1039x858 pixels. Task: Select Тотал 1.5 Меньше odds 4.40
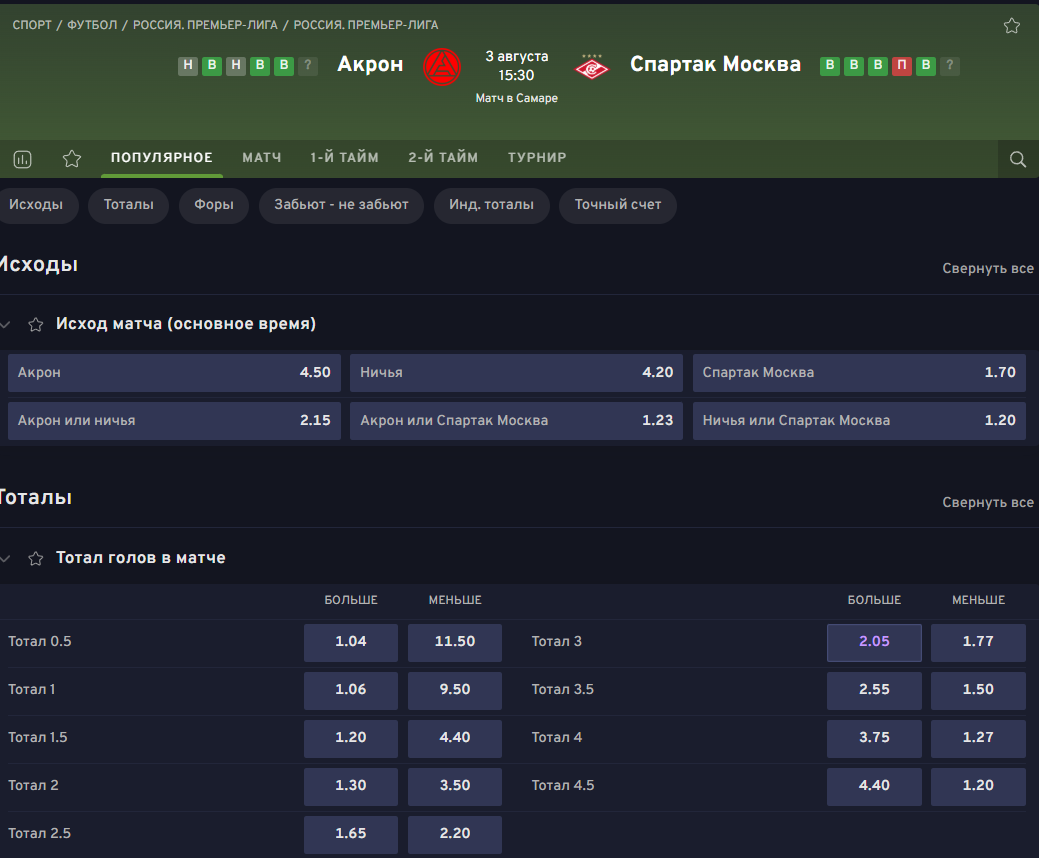pyautogui.click(x=455, y=739)
